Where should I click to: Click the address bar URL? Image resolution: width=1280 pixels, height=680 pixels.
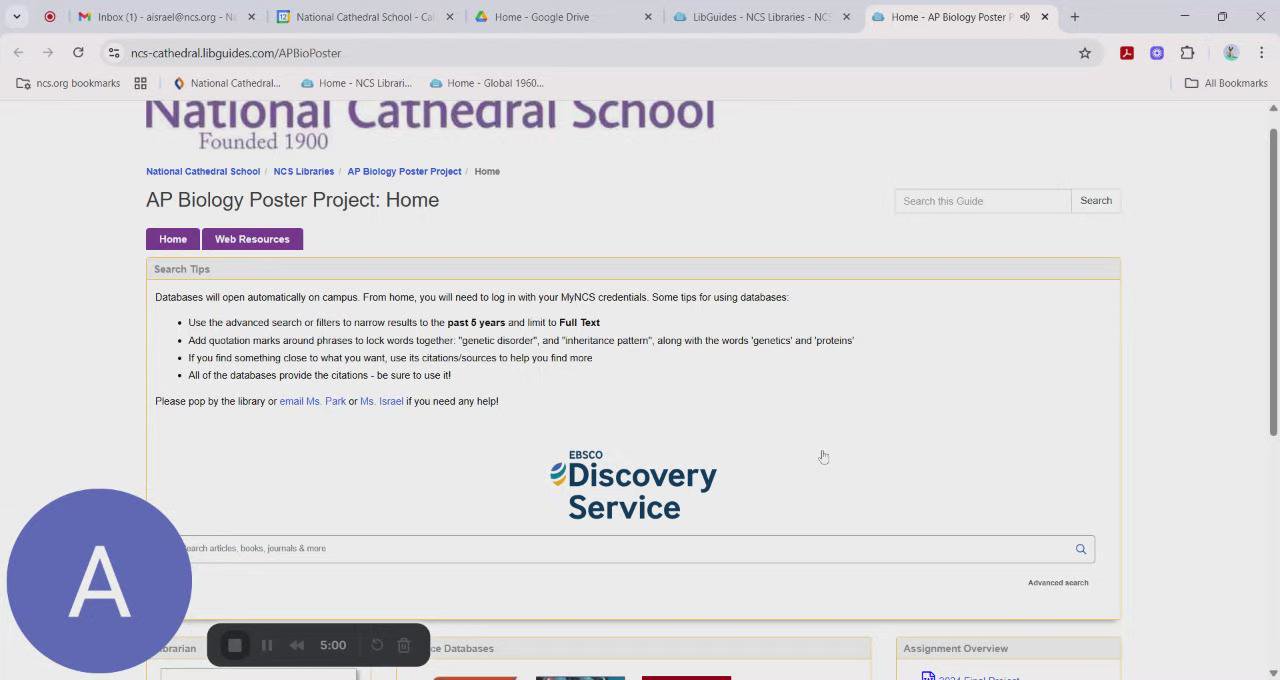coord(236,53)
